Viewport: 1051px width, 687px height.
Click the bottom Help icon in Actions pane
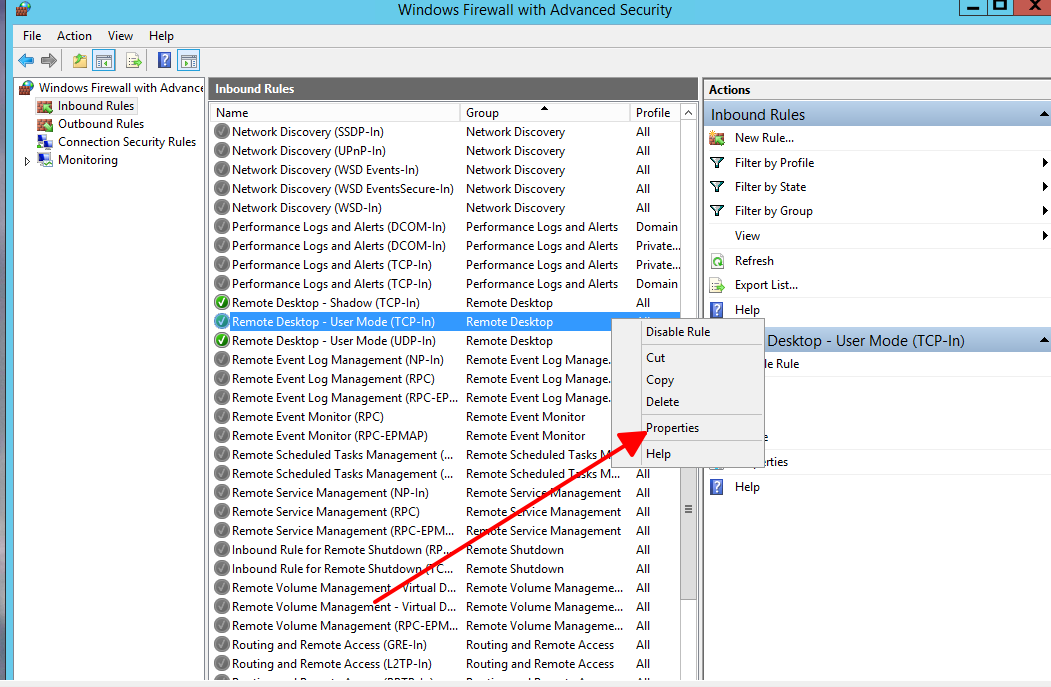pos(717,487)
